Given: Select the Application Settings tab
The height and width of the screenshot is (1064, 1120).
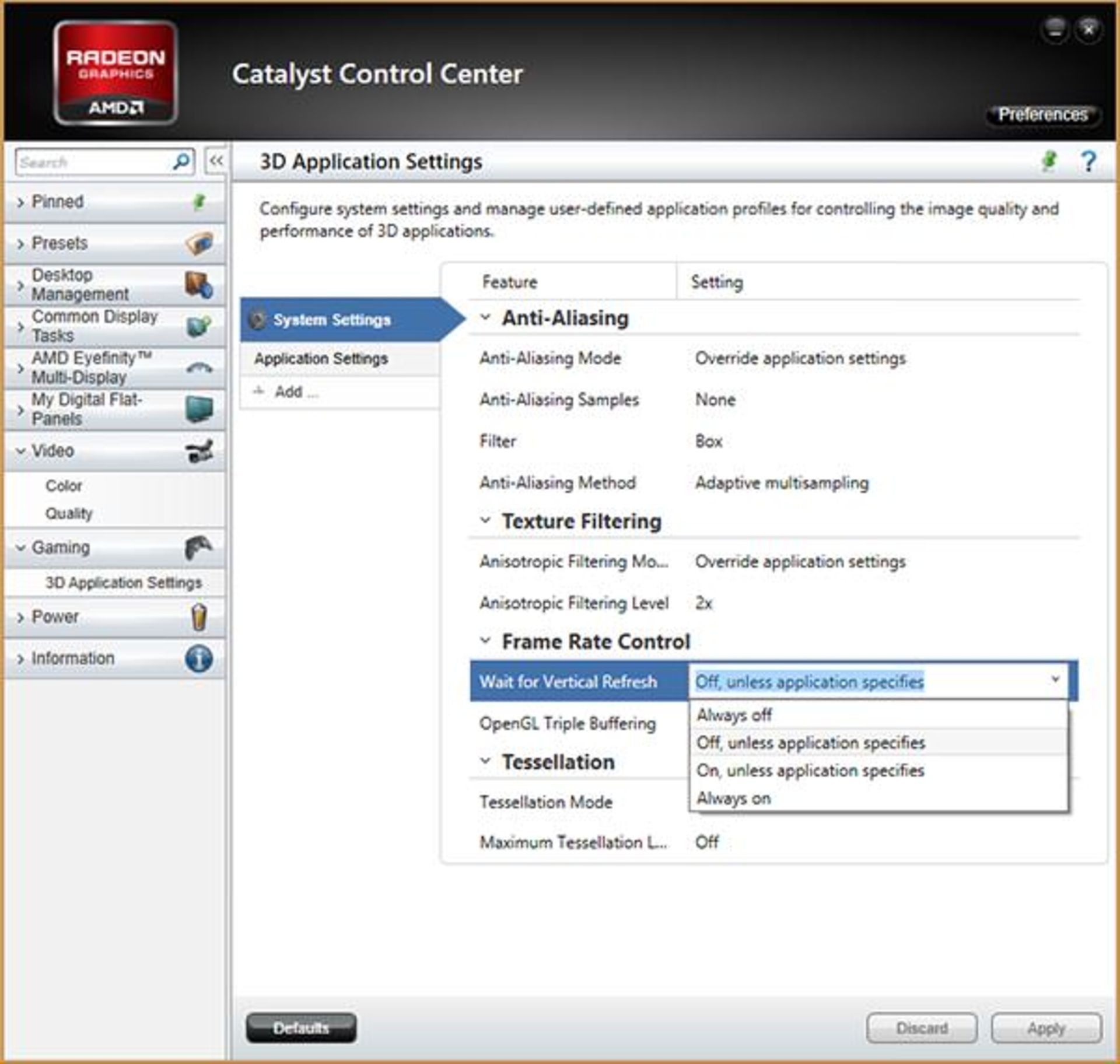Looking at the screenshot, I should 340,358.
